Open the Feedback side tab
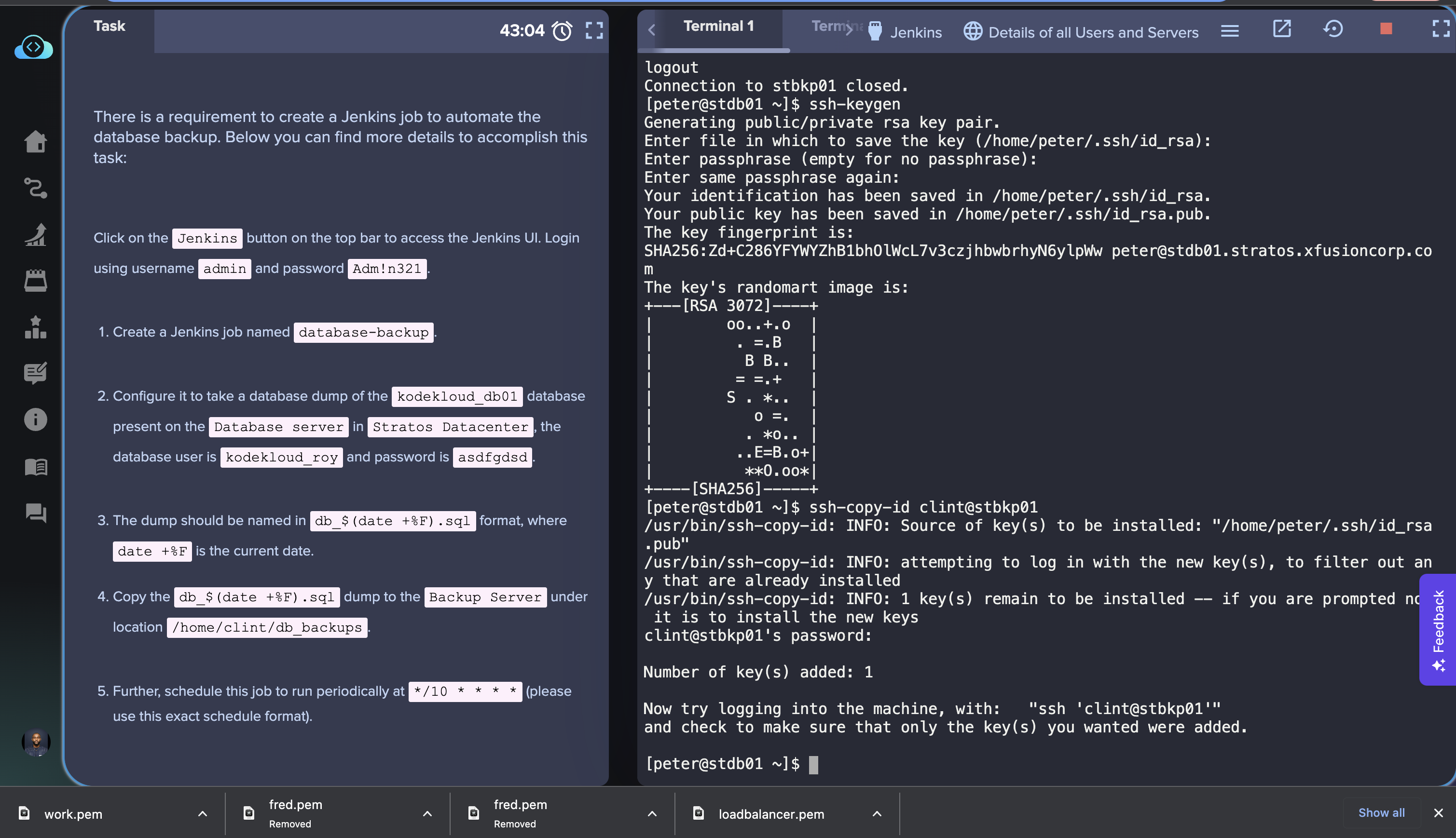This screenshot has height=838, width=1456. pyautogui.click(x=1439, y=629)
